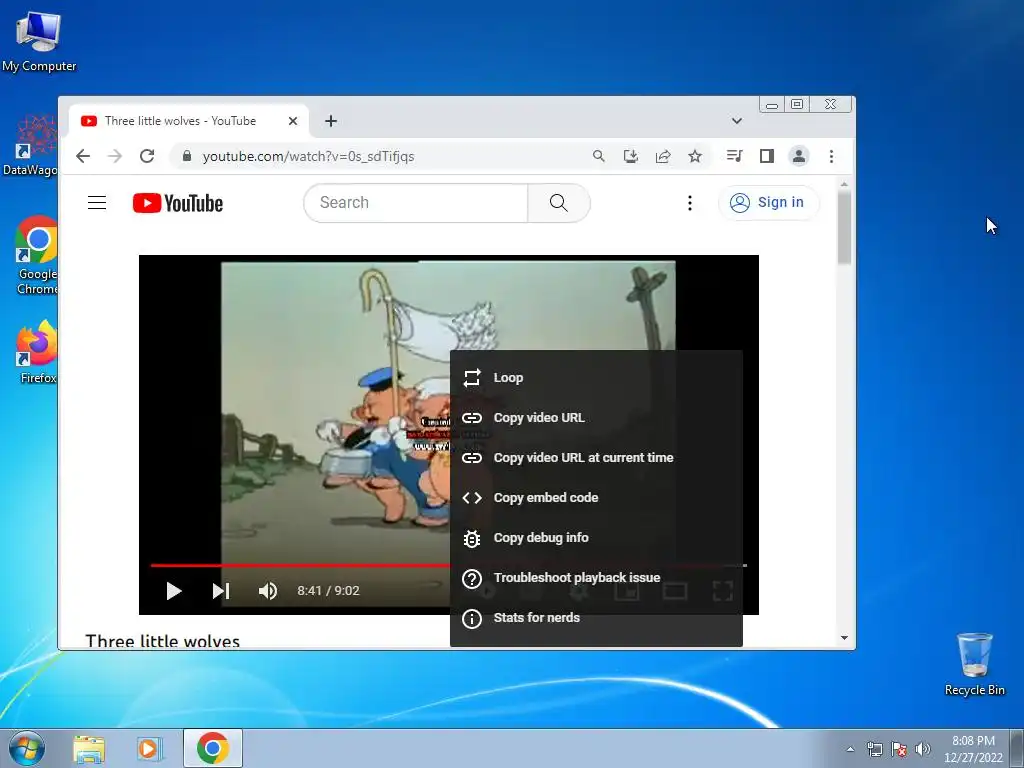The width and height of the screenshot is (1024, 768).
Task: Choose Copy debug info
Action: click(596, 537)
